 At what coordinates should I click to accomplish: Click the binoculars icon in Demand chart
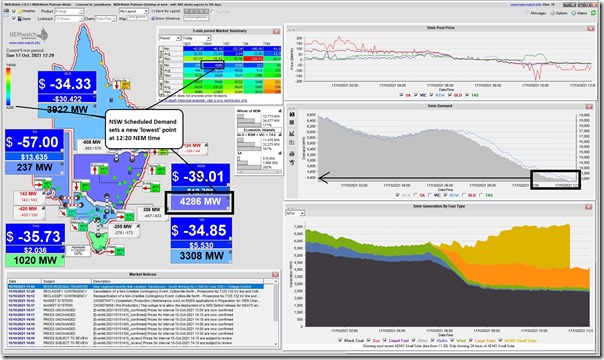pos(292,114)
